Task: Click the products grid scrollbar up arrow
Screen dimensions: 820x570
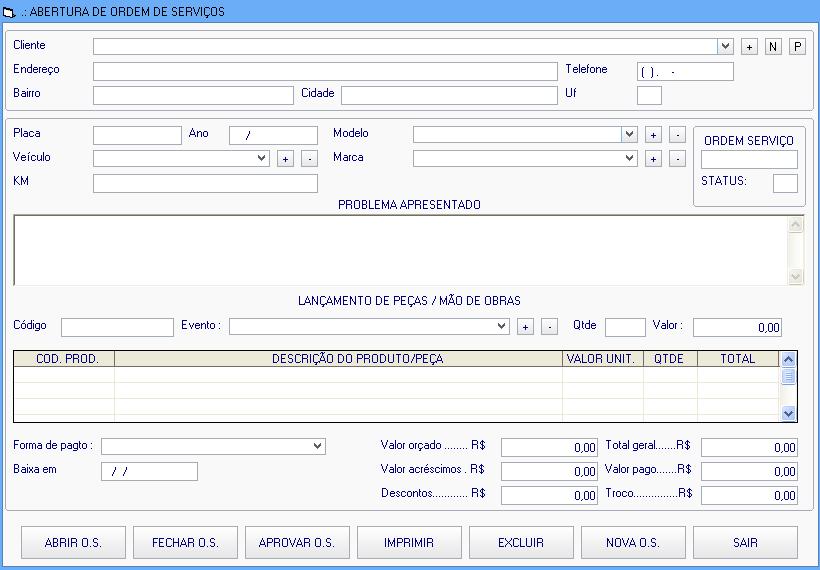Action: [x=788, y=359]
